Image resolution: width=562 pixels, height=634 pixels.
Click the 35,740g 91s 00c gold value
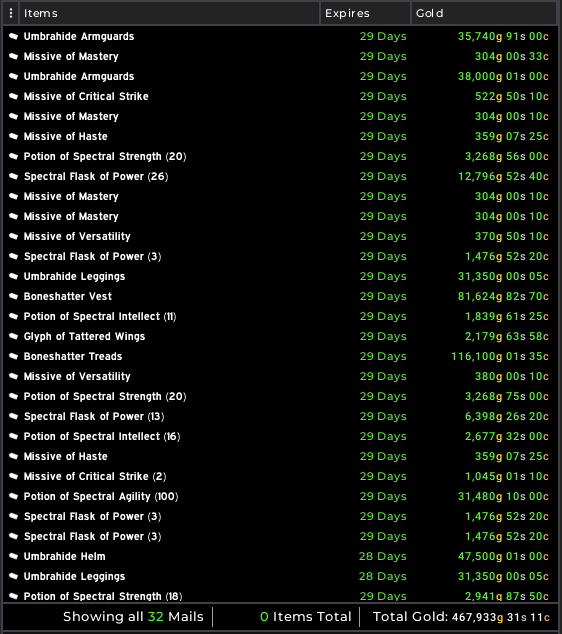tap(503, 36)
